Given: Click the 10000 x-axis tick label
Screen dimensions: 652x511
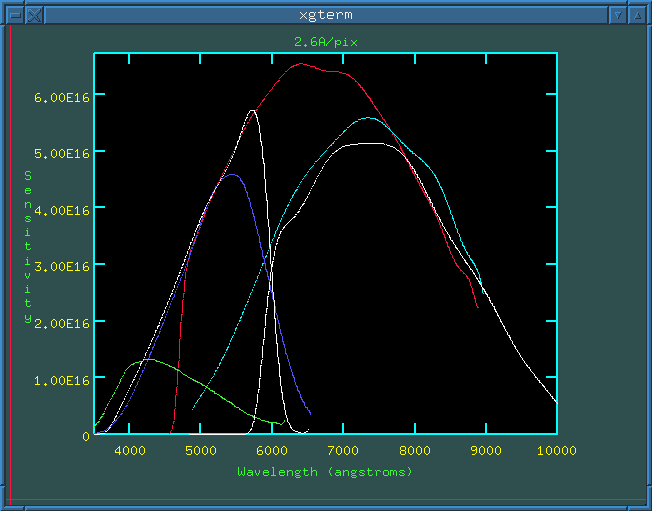Looking at the screenshot, I should [x=552, y=451].
